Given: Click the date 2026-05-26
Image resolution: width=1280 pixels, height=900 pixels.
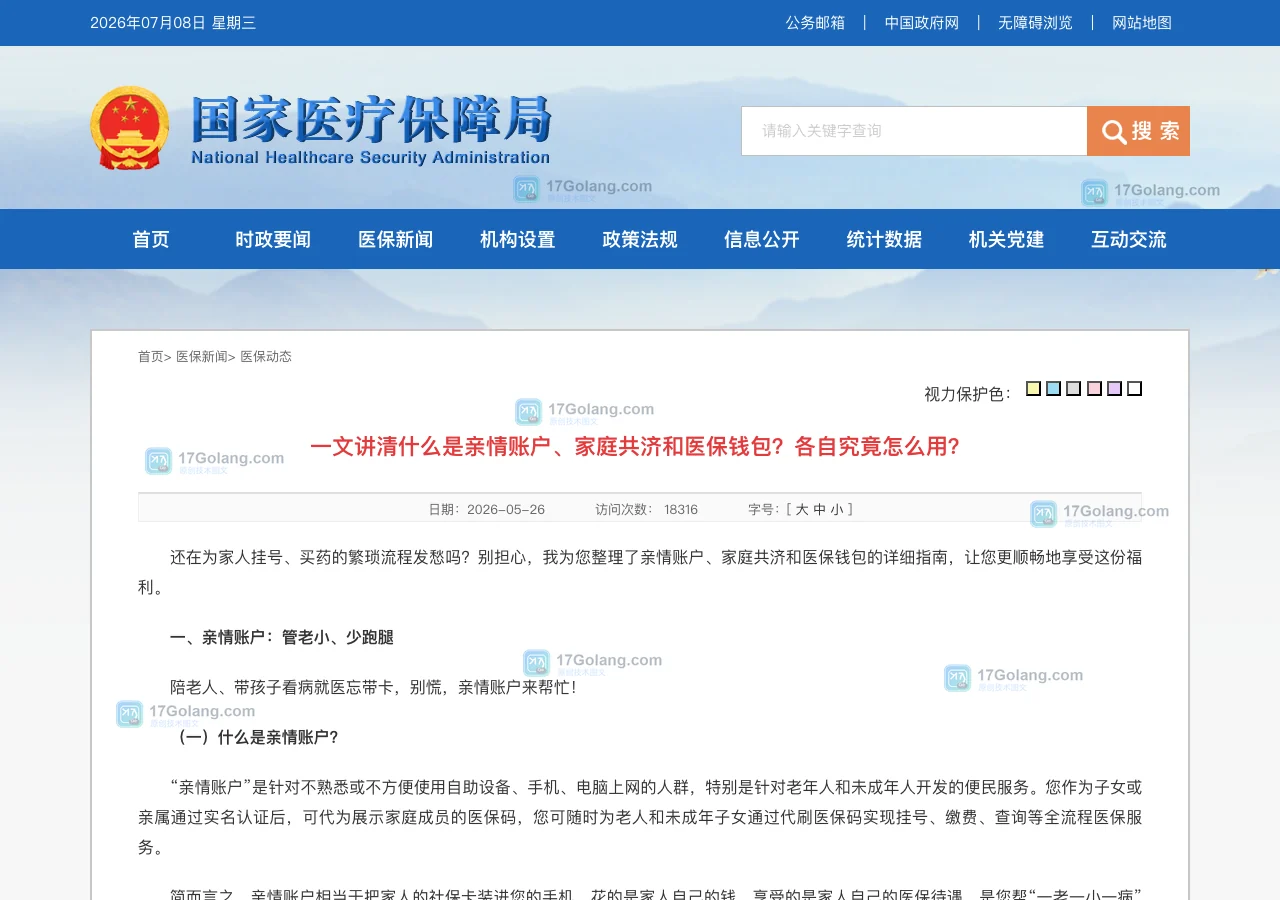Looking at the screenshot, I should click(x=506, y=509).
